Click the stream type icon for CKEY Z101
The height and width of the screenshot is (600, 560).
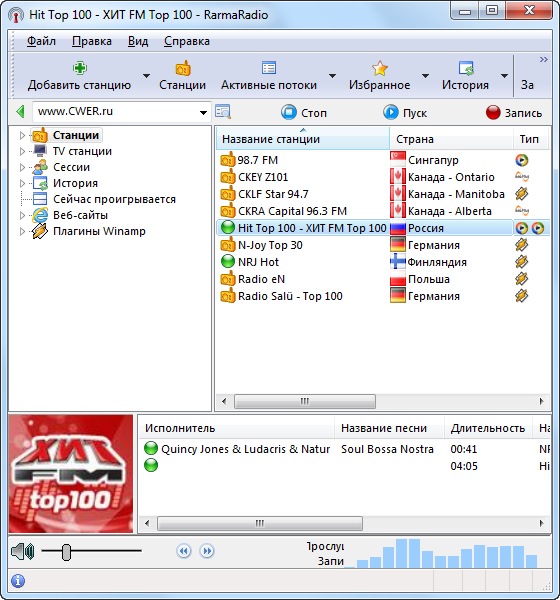point(522,177)
